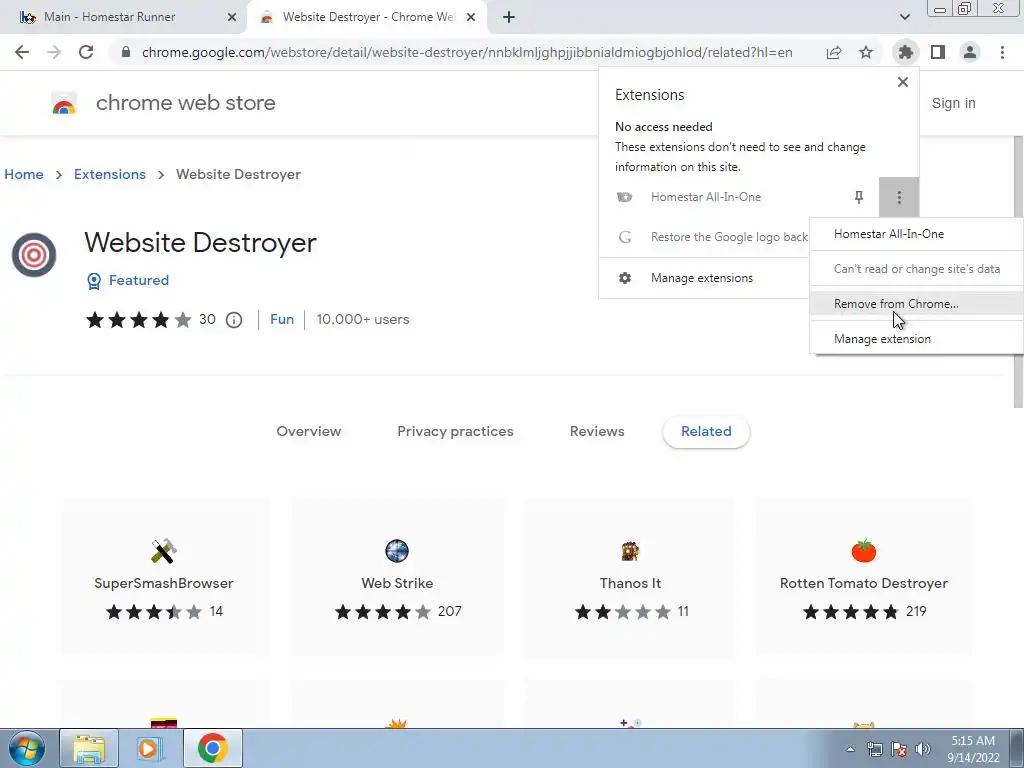Click Restore the Google logo back extension
This screenshot has width=1024, height=768.
click(x=729, y=237)
